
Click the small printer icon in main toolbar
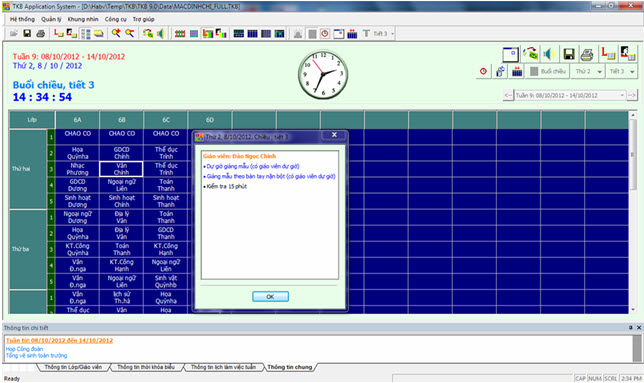(x=40, y=34)
